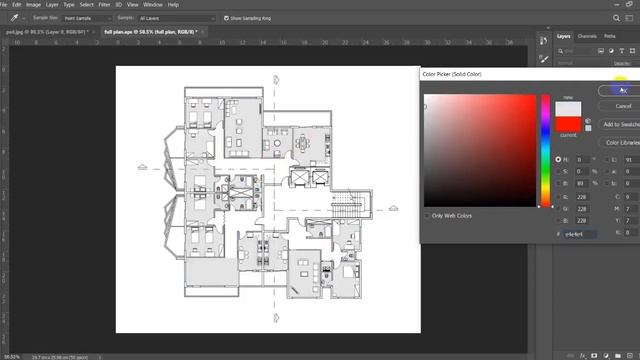Image resolution: width=640 pixels, height=360 pixels.
Task: Click new fill or adjustment layer icon
Action: coord(606,356)
